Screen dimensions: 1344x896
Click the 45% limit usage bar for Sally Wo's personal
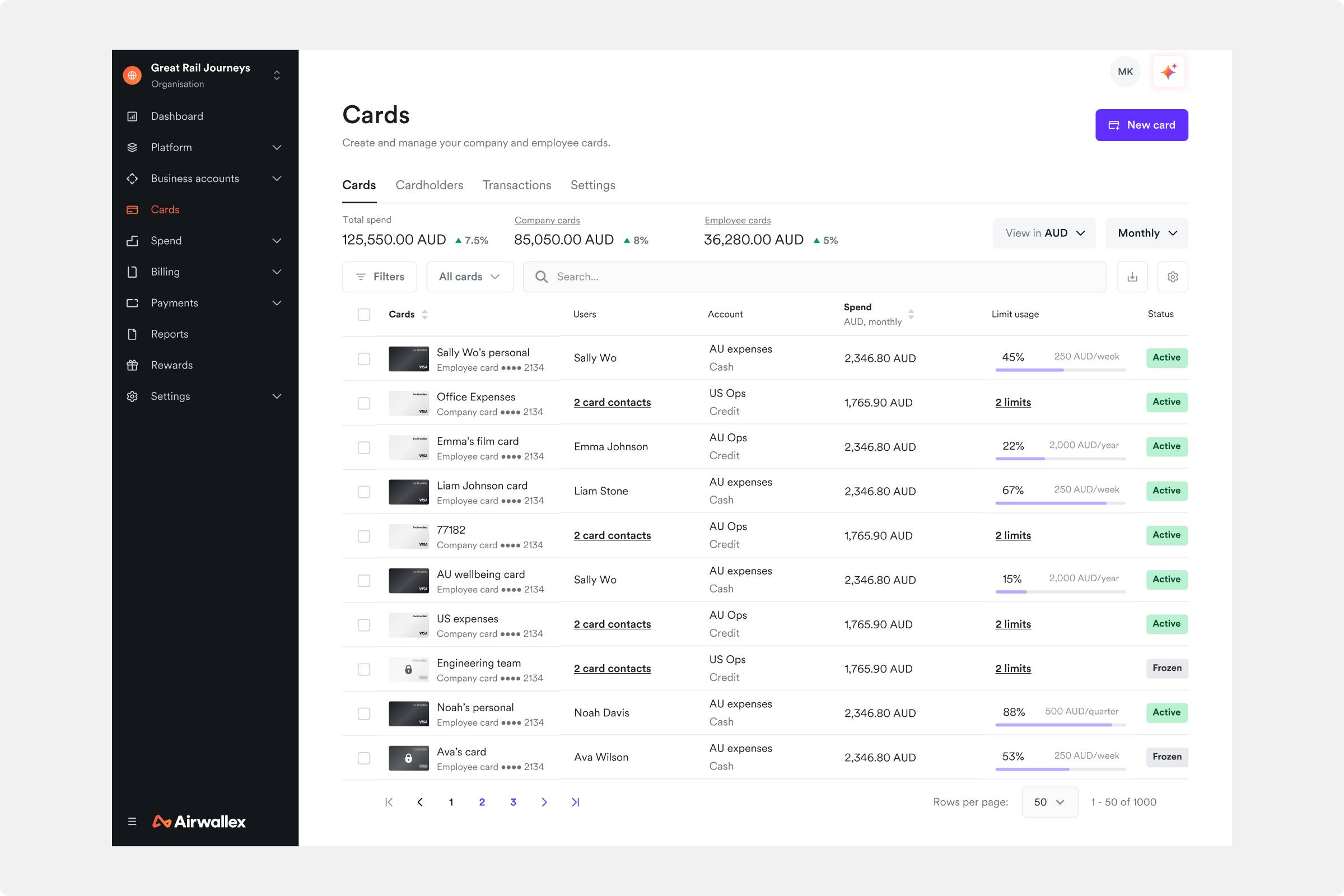point(1060,370)
